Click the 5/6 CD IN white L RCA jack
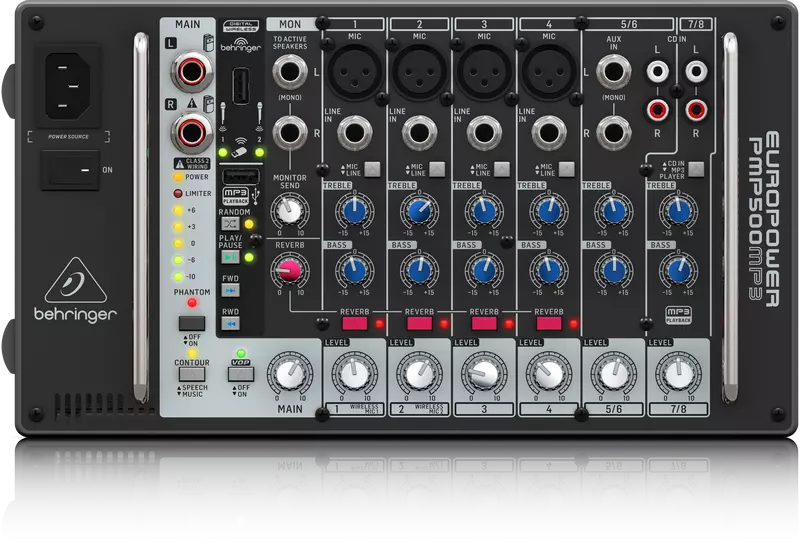 (x=657, y=71)
